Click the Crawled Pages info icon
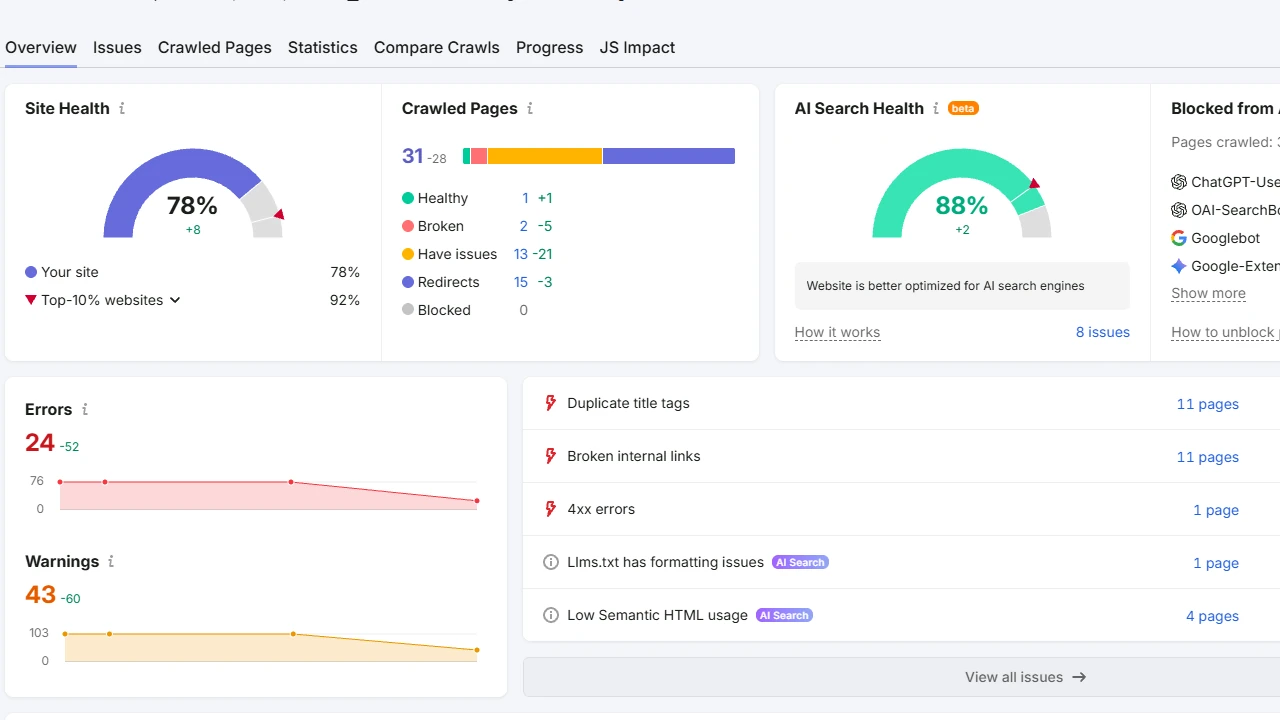The width and height of the screenshot is (1280, 720). (530, 108)
